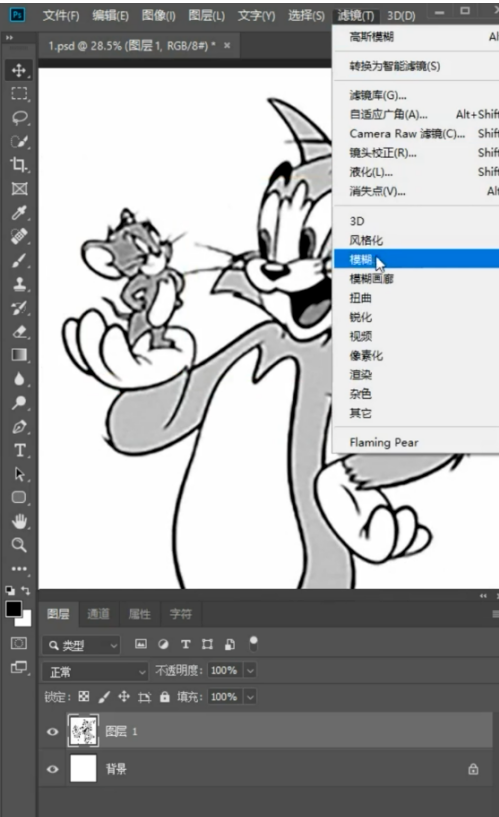This screenshot has height=817, width=499.
Task: Select the Move tool
Action: point(19,70)
